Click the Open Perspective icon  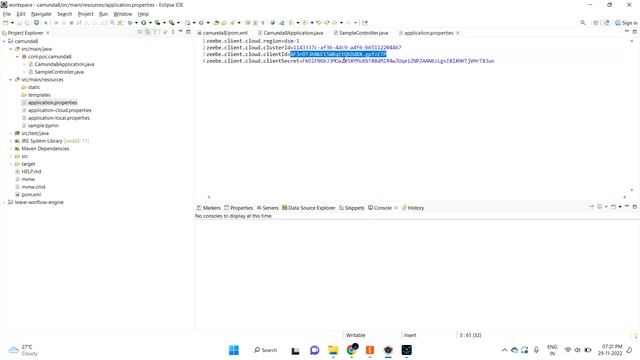[x=596, y=23]
